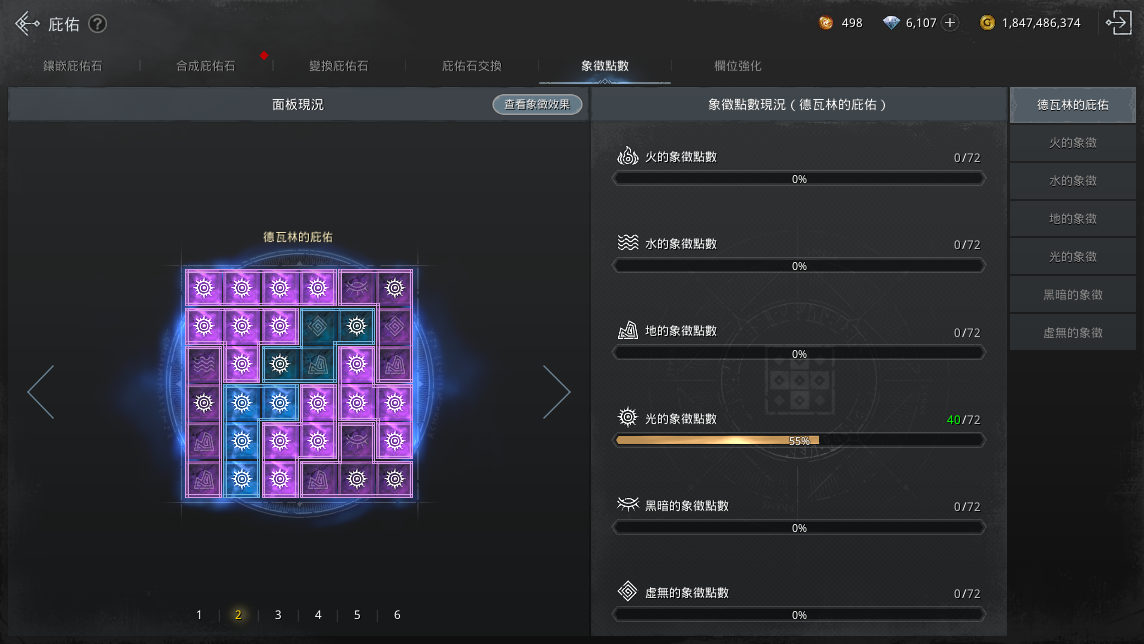The height and width of the screenshot is (644, 1144).
Task: Select 火的象徵 in the right sidebar
Action: [x=1072, y=143]
